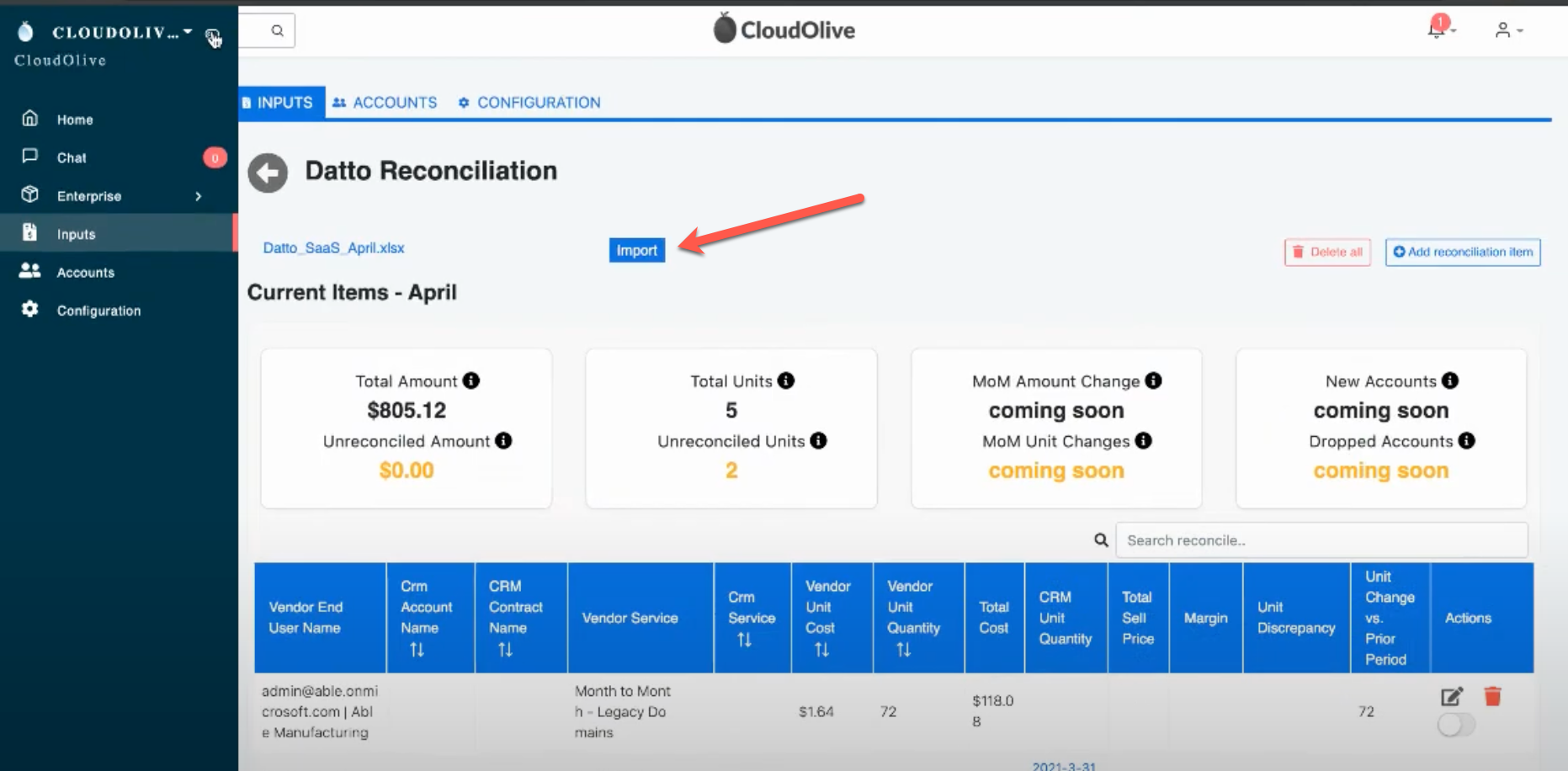The height and width of the screenshot is (771, 1568).
Task: Click the info icon next to New Accounts
Action: click(x=1449, y=380)
